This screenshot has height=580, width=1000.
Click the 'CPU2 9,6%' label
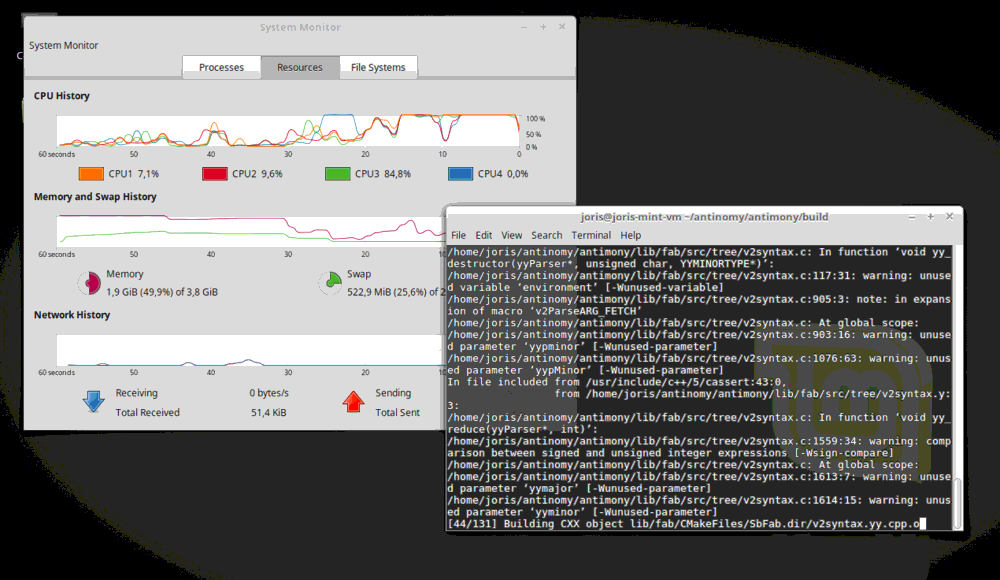257,174
